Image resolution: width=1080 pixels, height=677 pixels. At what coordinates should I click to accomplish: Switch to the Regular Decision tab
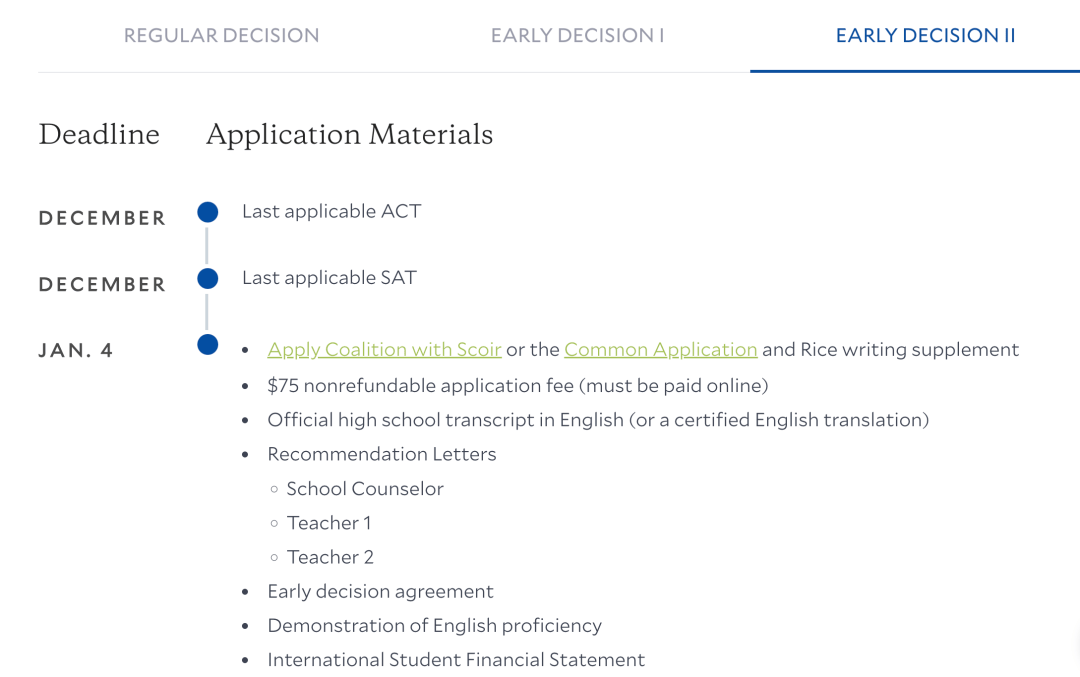(221, 36)
